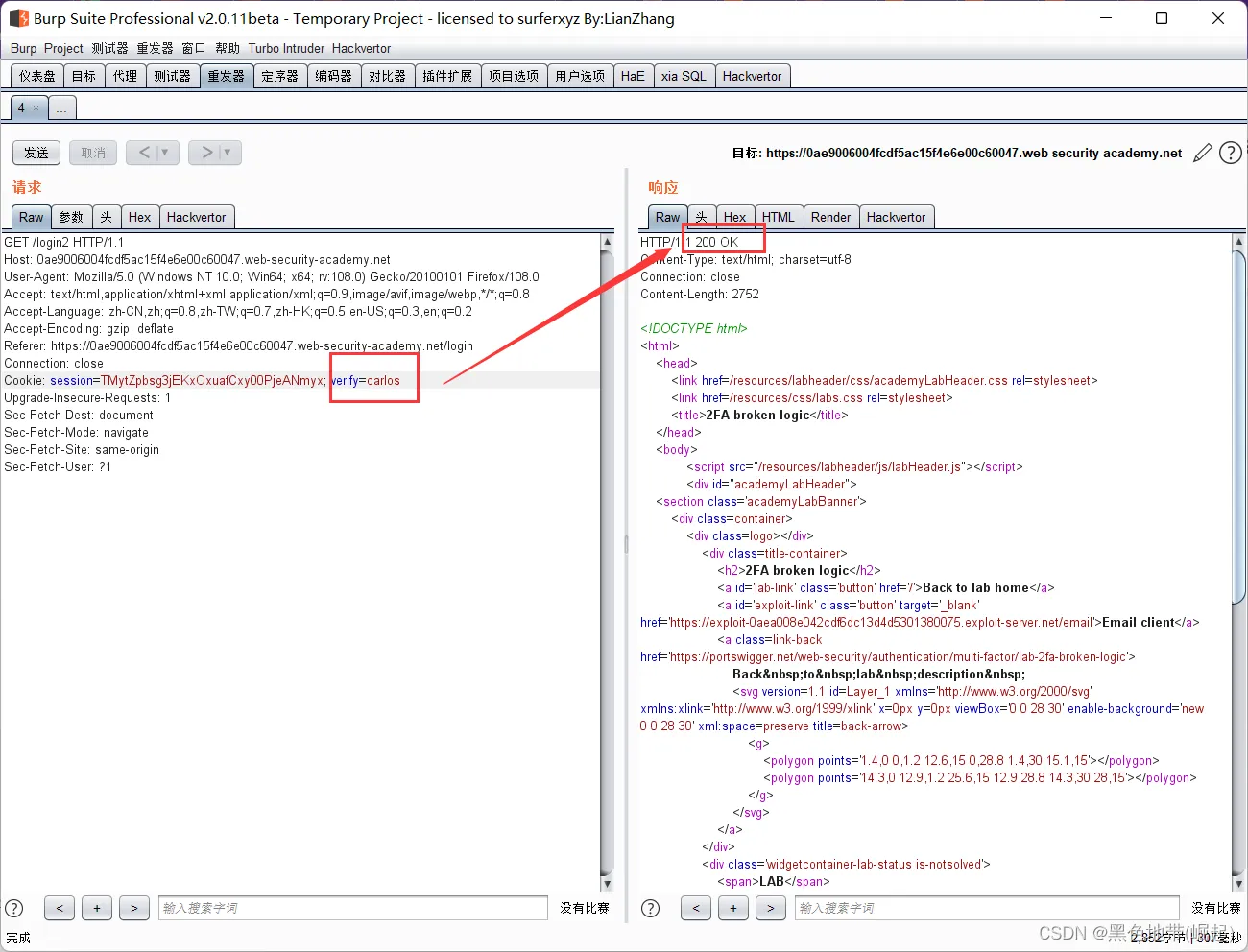
Task: Switch to the 测试器 main tab
Action: (x=173, y=76)
